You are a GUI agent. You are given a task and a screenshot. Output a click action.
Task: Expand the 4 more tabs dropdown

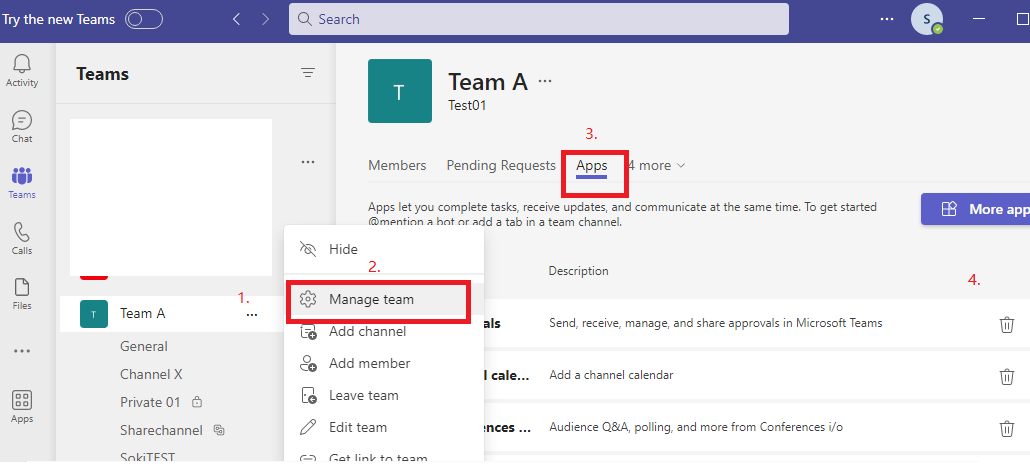(x=656, y=166)
